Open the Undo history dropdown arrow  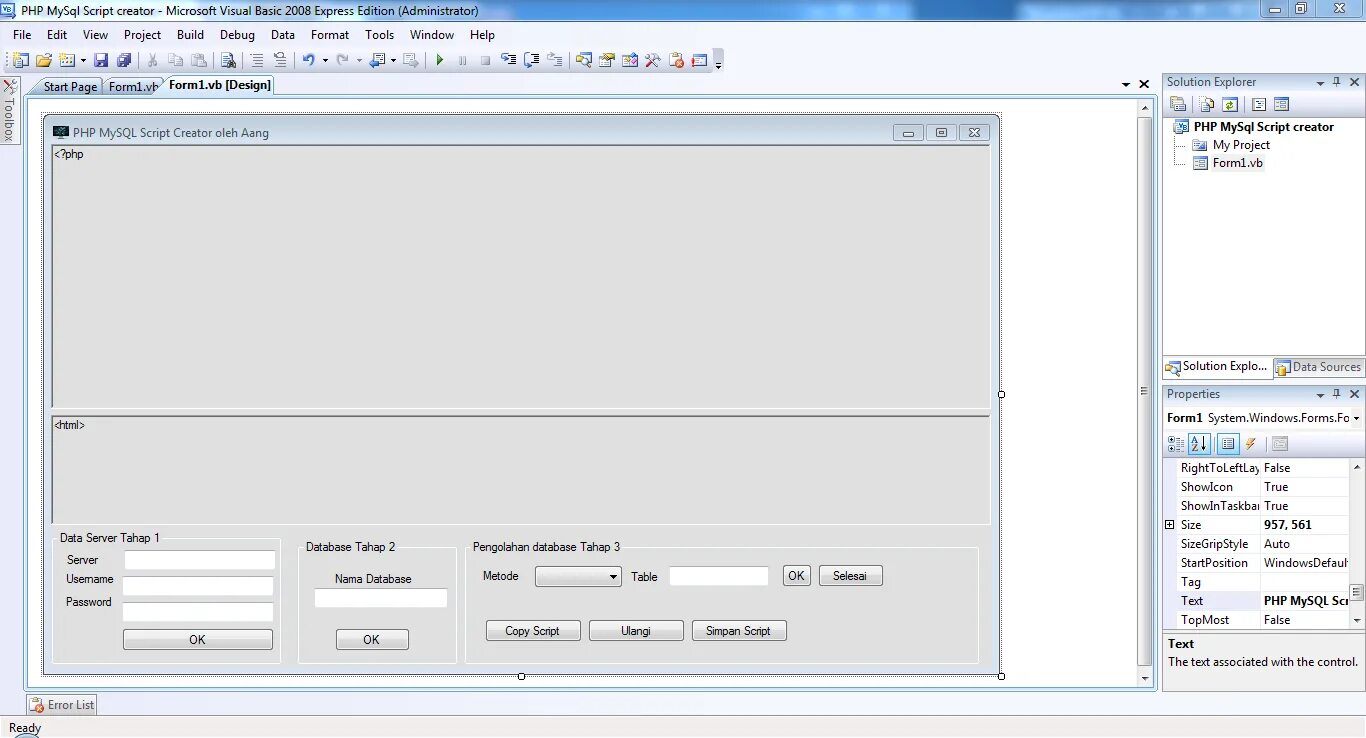point(325,61)
